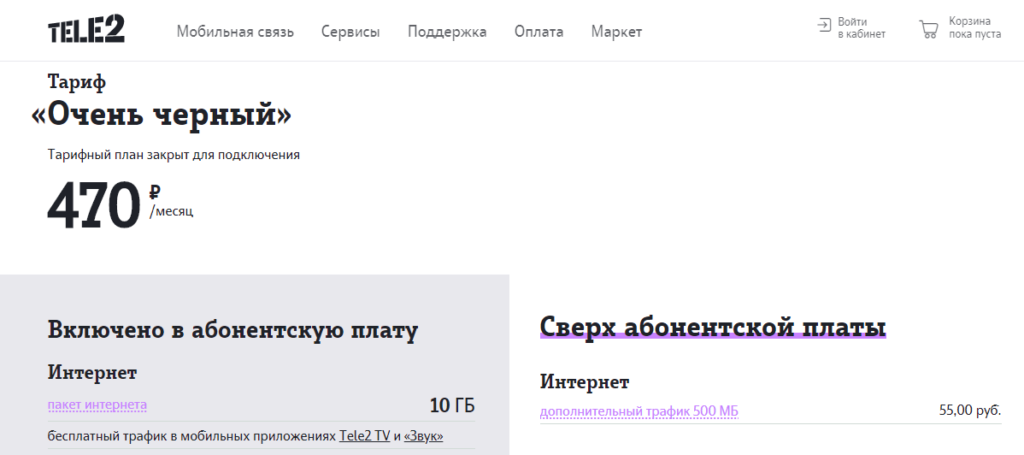Click the Войти в кабинет text

click(x=861, y=27)
